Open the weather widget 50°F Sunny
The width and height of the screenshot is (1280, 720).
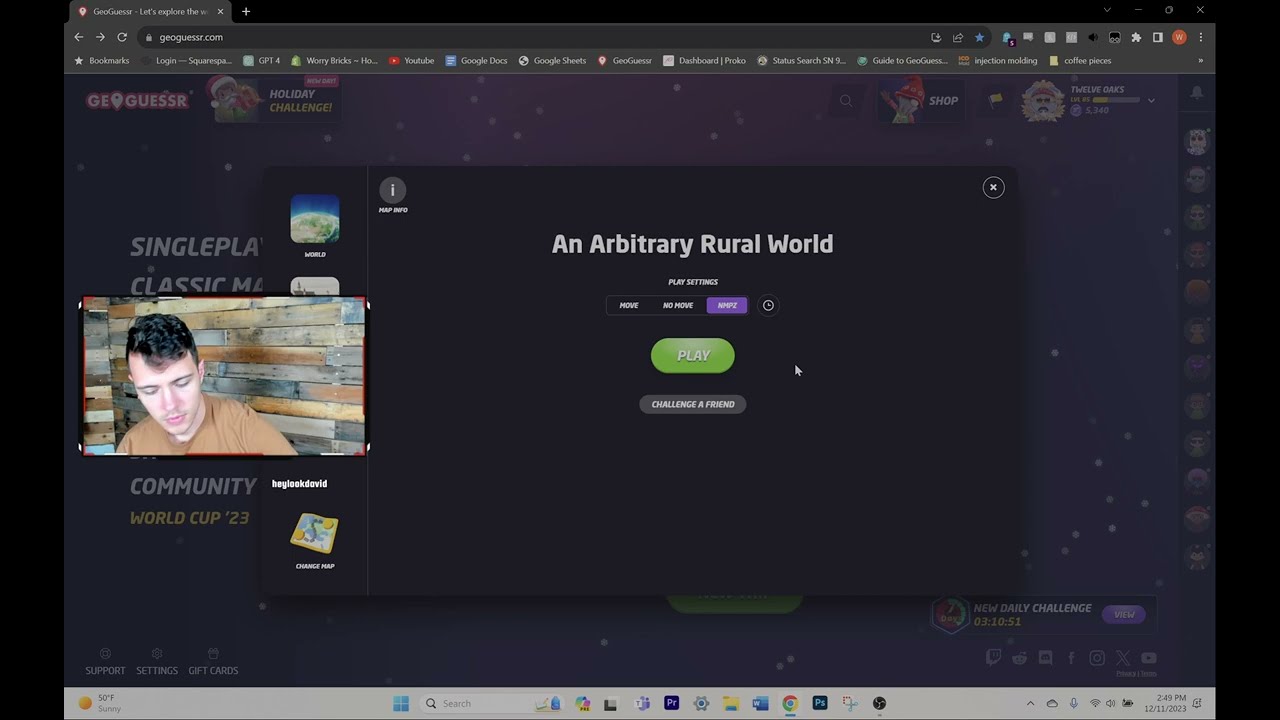(x=100, y=703)
